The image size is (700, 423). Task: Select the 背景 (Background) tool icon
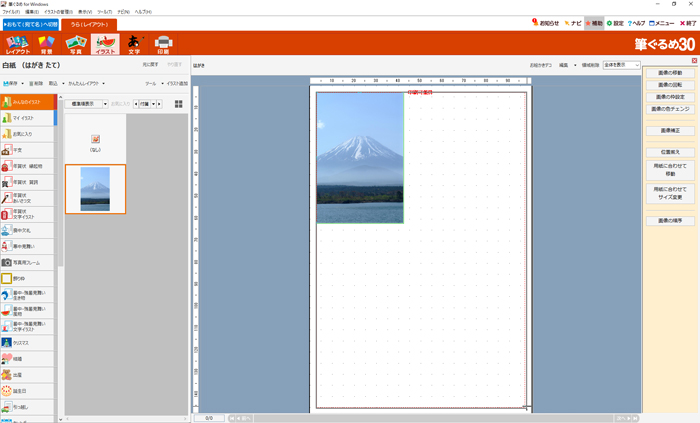pyautogui.click(x=46, y=44)
